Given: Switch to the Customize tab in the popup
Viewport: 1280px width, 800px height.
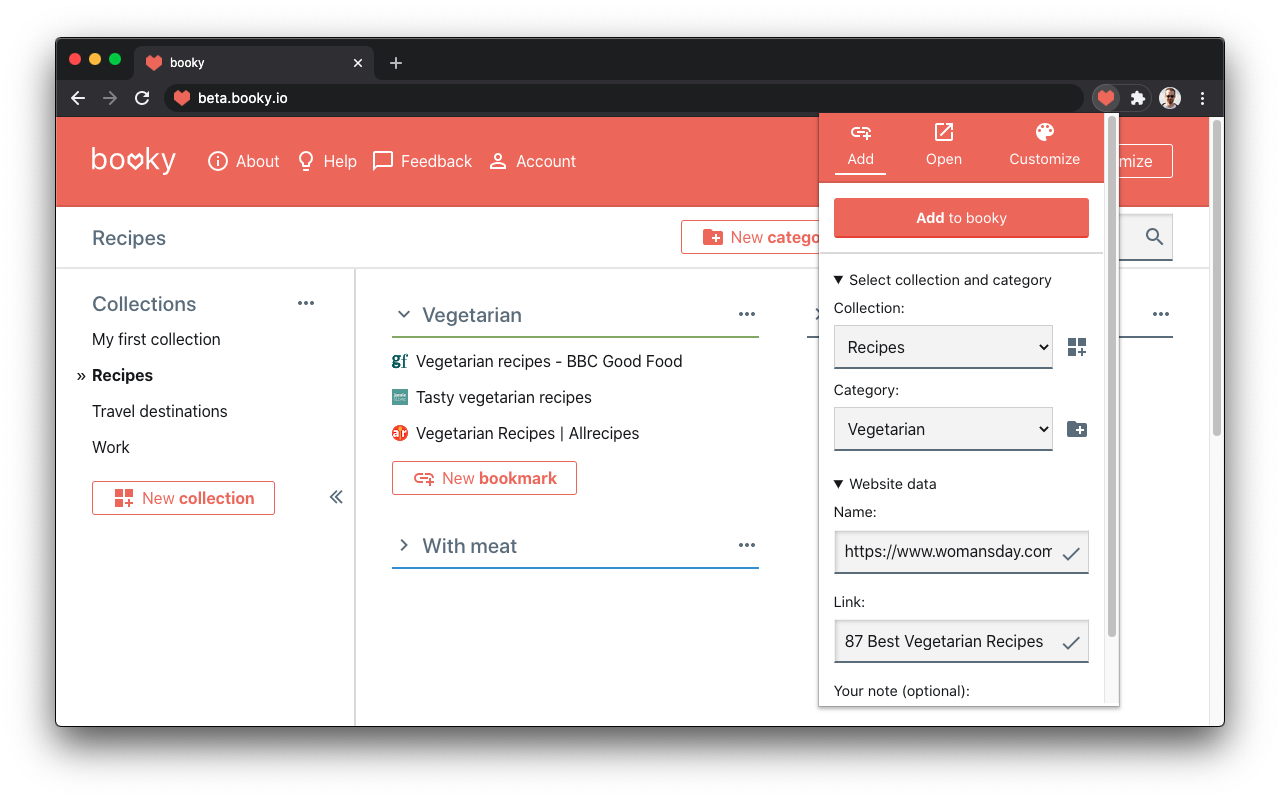Looking at the screenshot, I should [x=1044, y=145].
